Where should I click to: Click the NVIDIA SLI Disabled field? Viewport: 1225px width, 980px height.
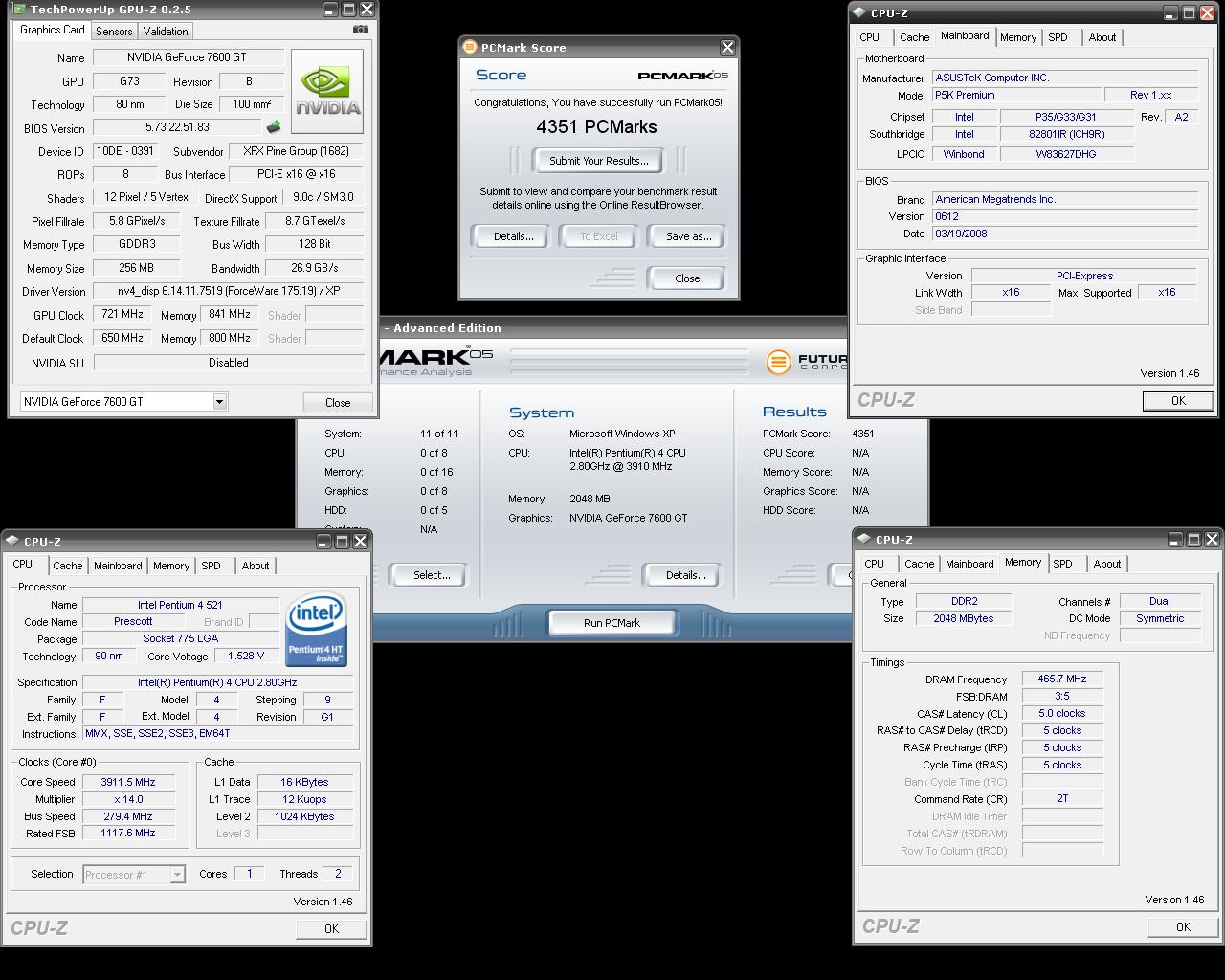[228, 363]
